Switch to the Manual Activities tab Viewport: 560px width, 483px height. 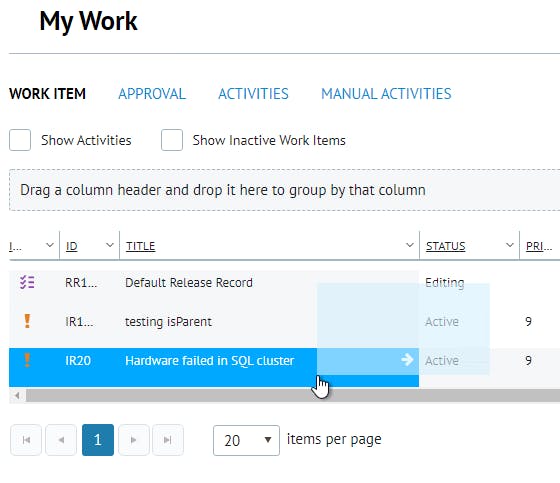click(x=386, y=94)
